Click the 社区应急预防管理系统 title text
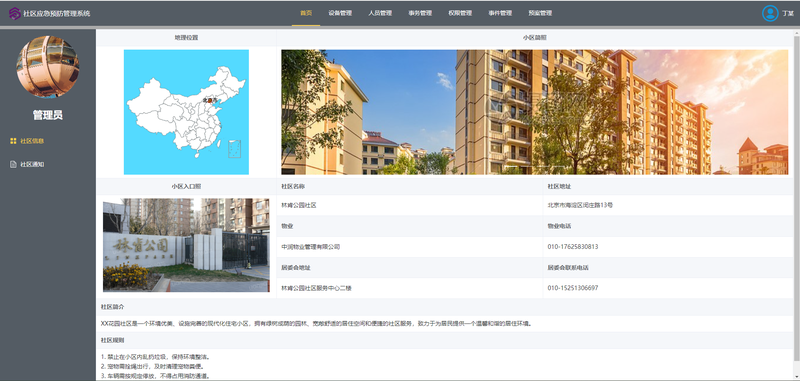The height and width of the screenshot is (381, 800). 57,14
